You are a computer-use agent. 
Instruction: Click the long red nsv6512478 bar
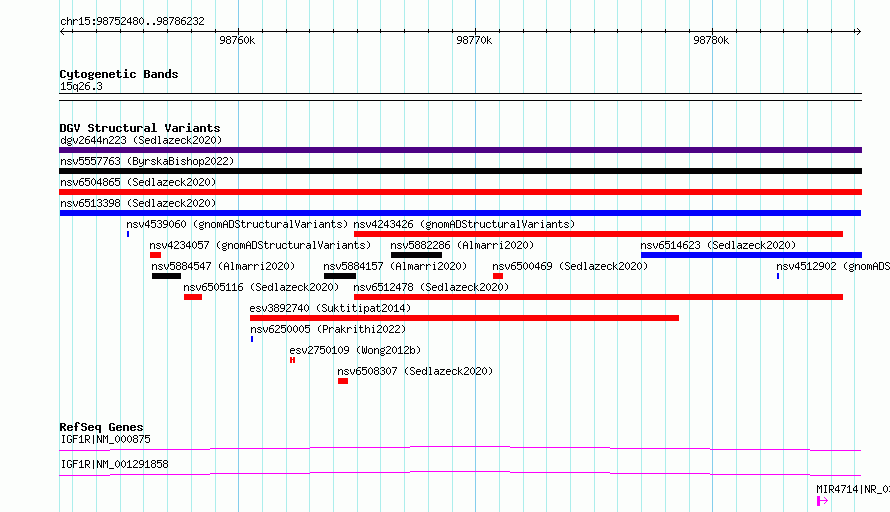pyautogui.click(x=598, y=297)
